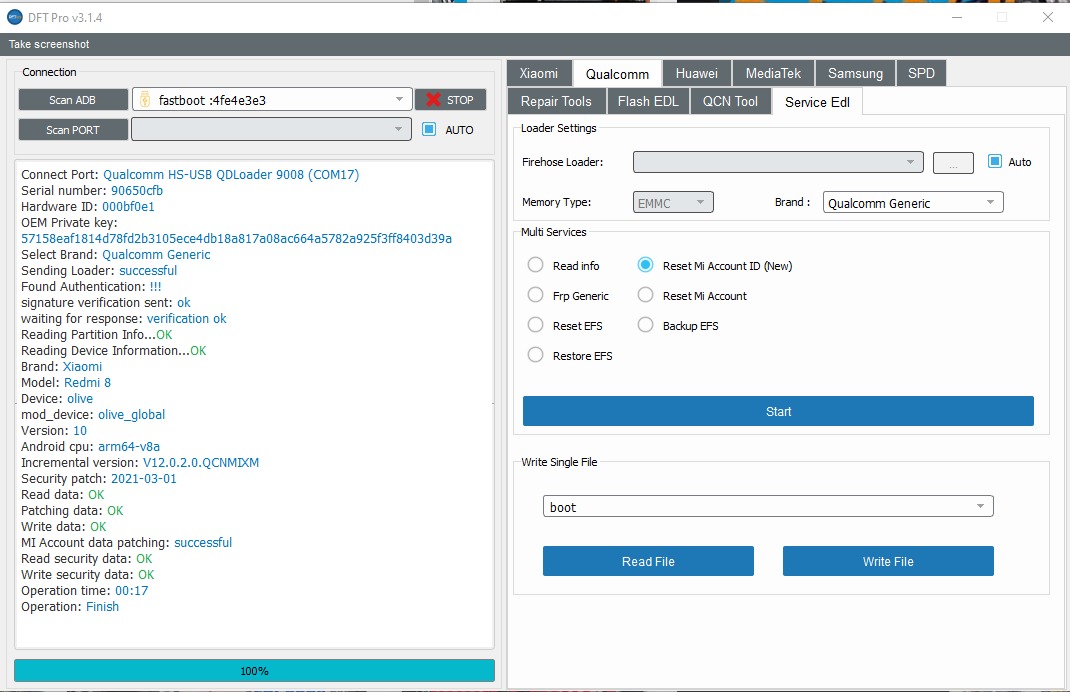The height and width of the screenshot is (692, 1070).
Task: Toggle the AUTO checkbox in Connection
Action: 429,129
